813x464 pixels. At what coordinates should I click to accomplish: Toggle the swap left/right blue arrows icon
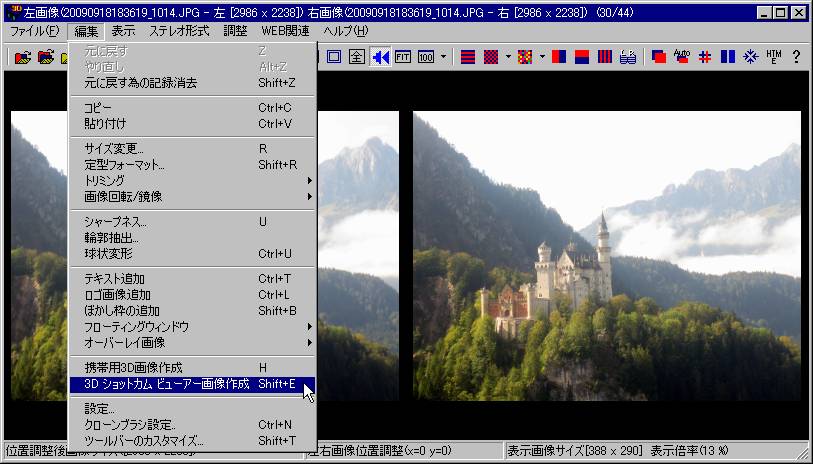point(380,57)
